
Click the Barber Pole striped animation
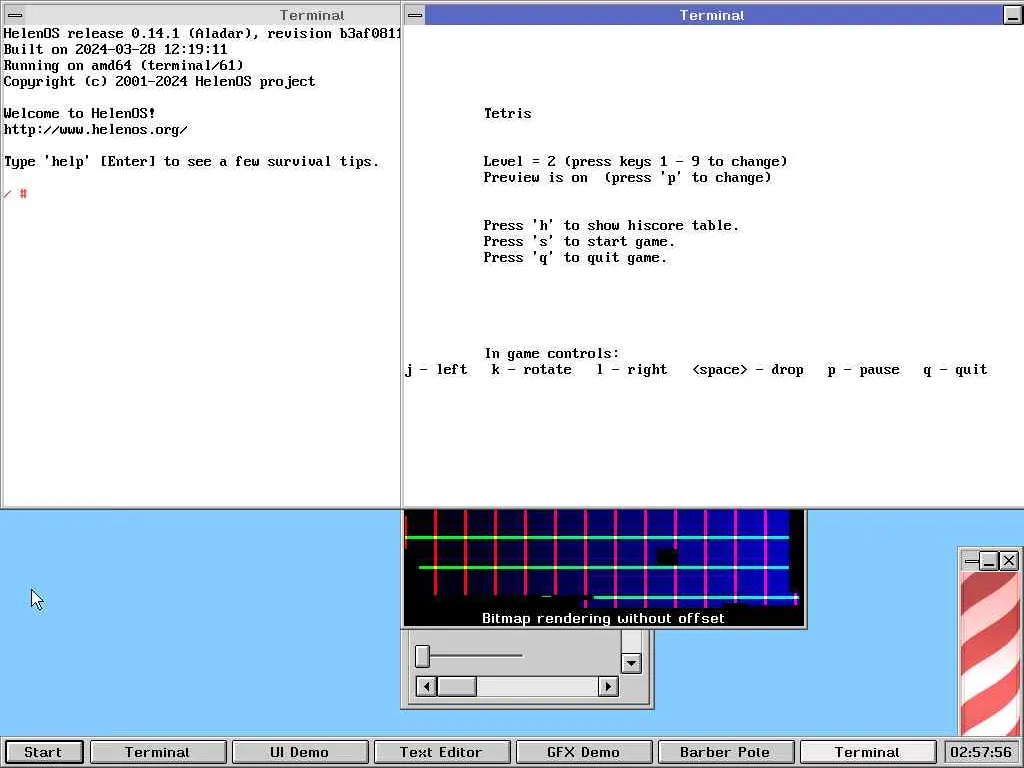point(989,653)
